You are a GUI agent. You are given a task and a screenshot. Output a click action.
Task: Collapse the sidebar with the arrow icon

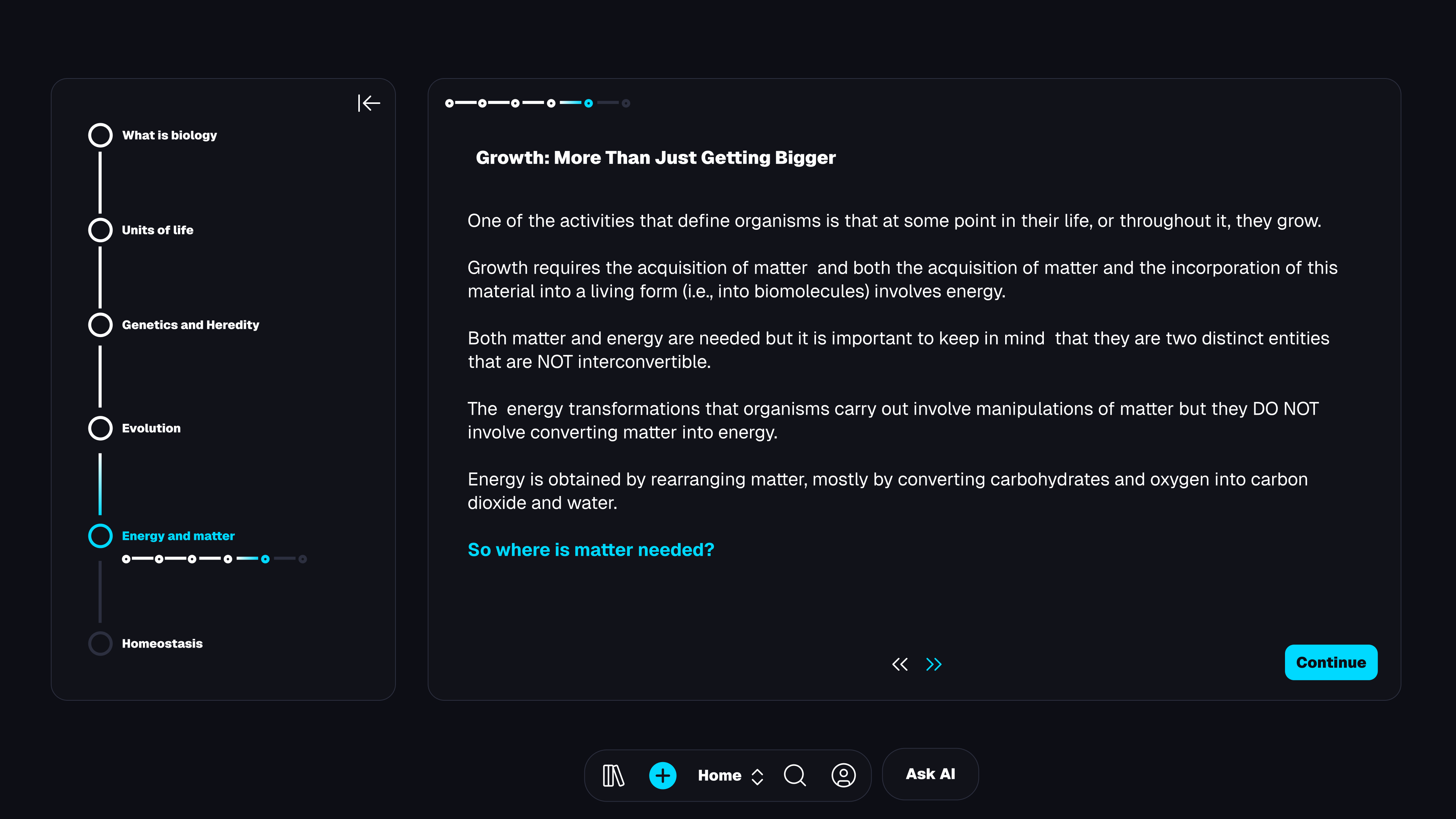(369, 103)
